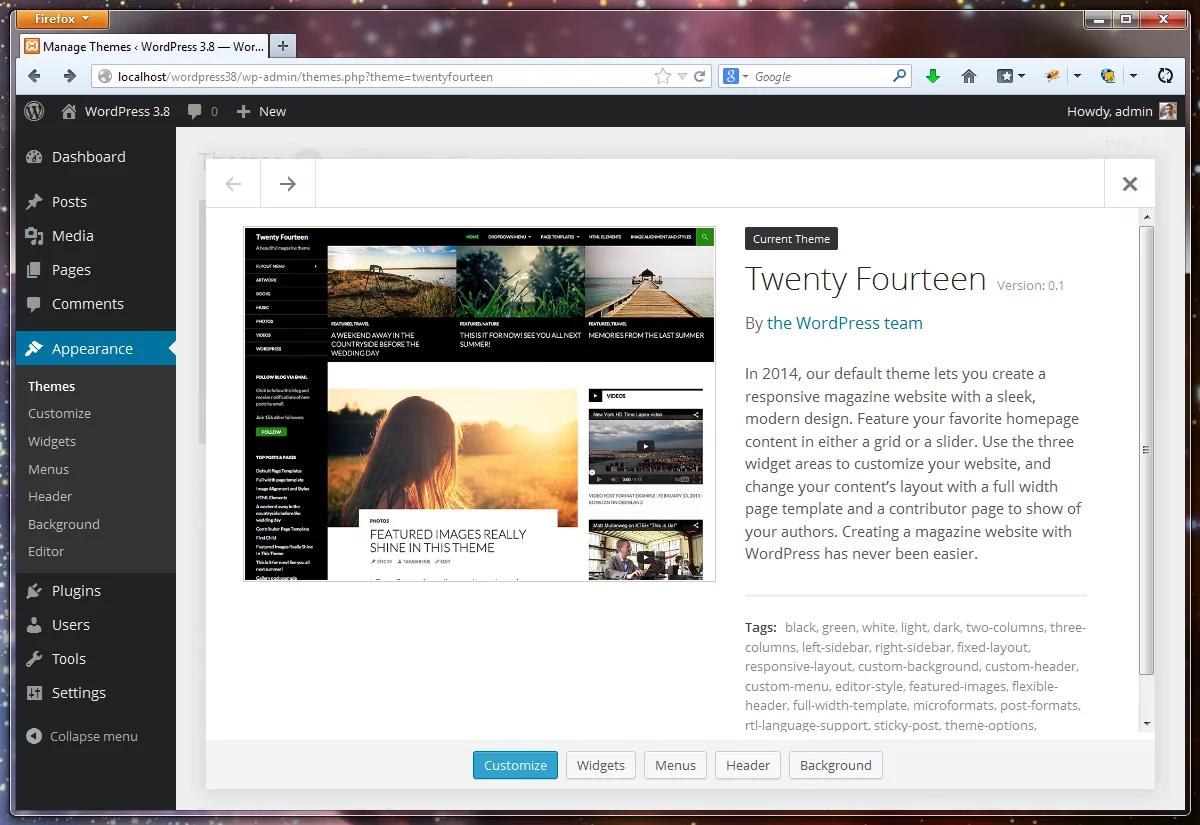Click the Background button in theme footer
The width and height of the screenshot is (1200, 825).
click(836, 765)
